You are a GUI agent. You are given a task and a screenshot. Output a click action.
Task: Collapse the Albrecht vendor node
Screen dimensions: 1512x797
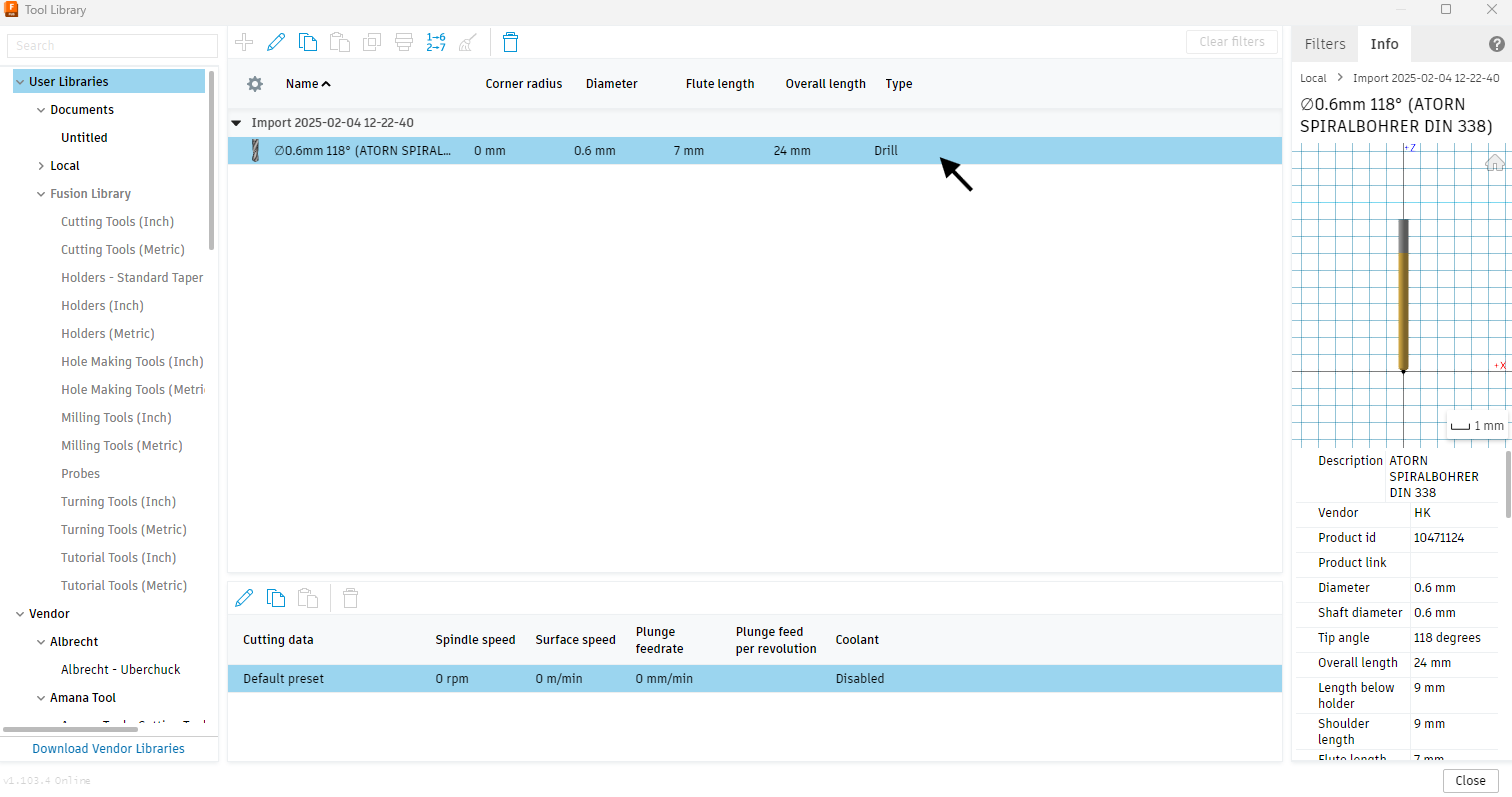(x=41, y=642)
